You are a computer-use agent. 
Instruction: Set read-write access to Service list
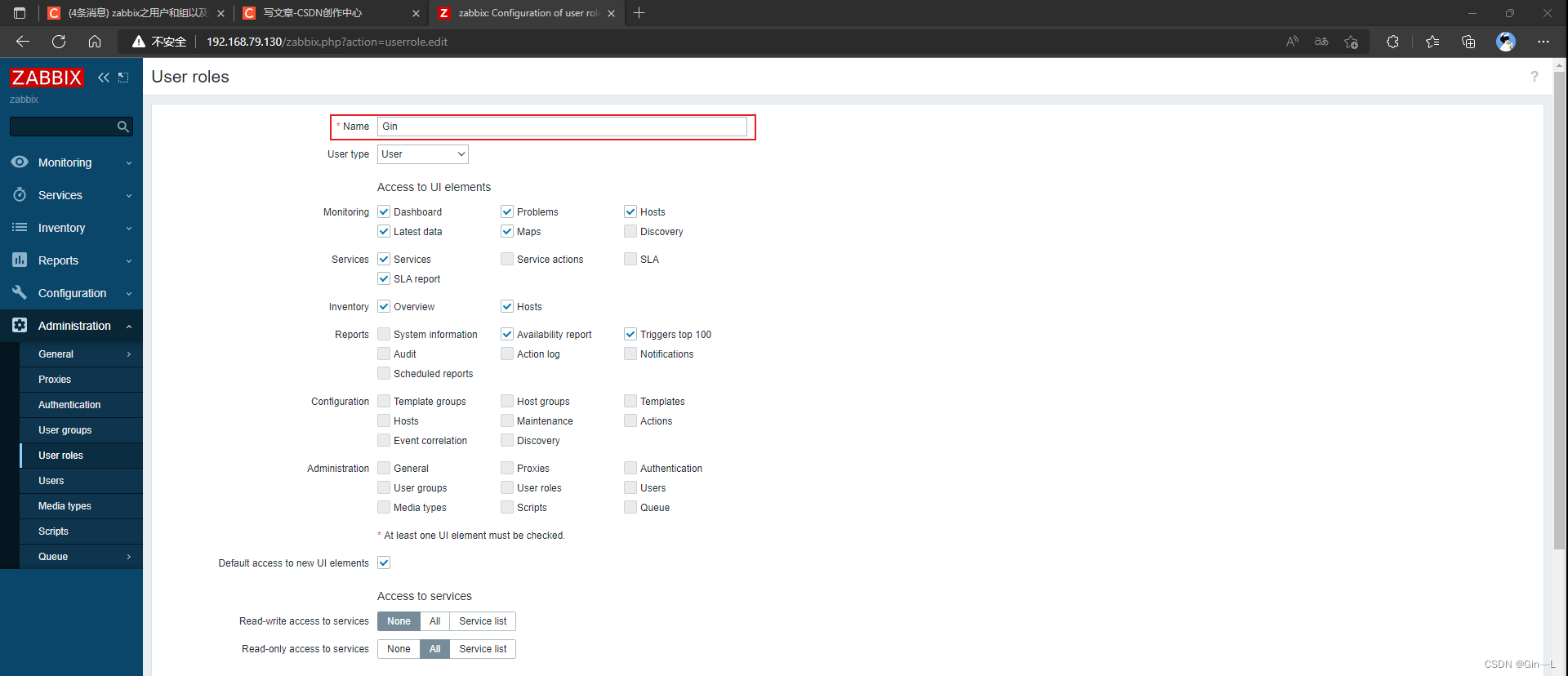pyautogui.click(x=483, y=621)
